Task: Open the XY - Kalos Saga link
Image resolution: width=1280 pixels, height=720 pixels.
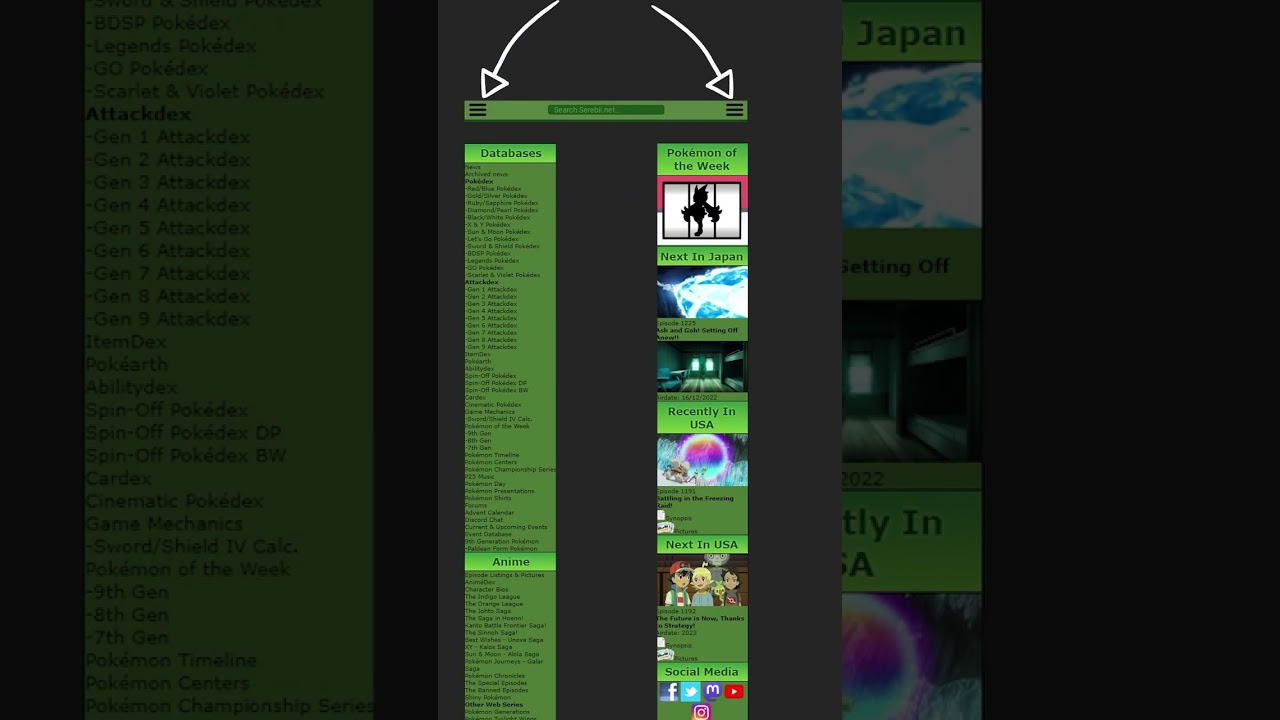Action: pos(490,647)
